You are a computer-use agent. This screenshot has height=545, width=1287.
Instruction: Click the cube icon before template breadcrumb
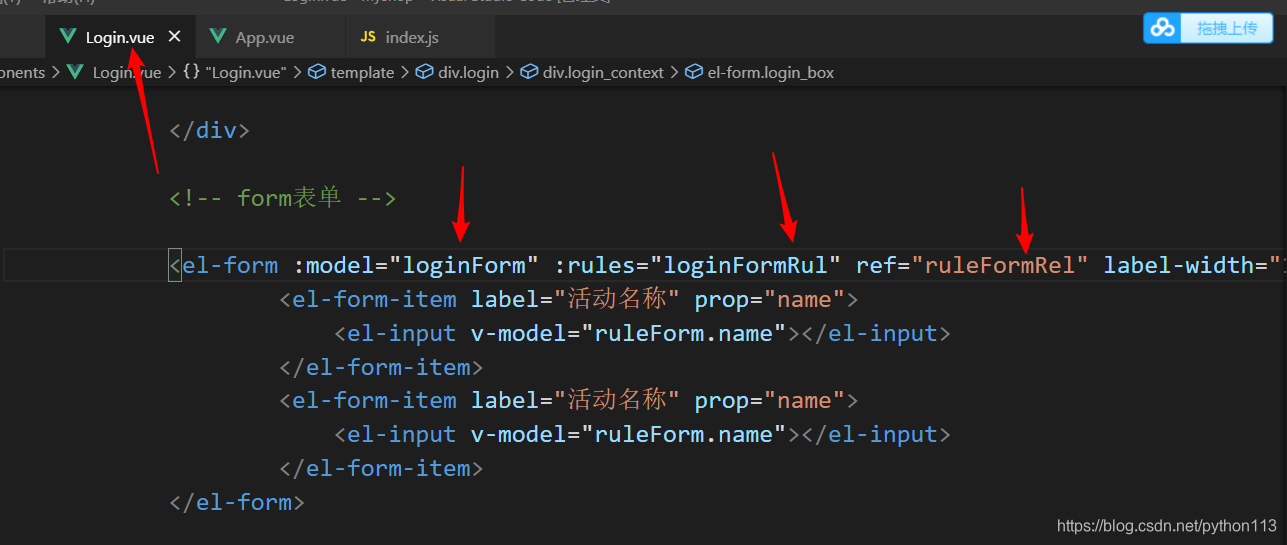click(317, 72)
